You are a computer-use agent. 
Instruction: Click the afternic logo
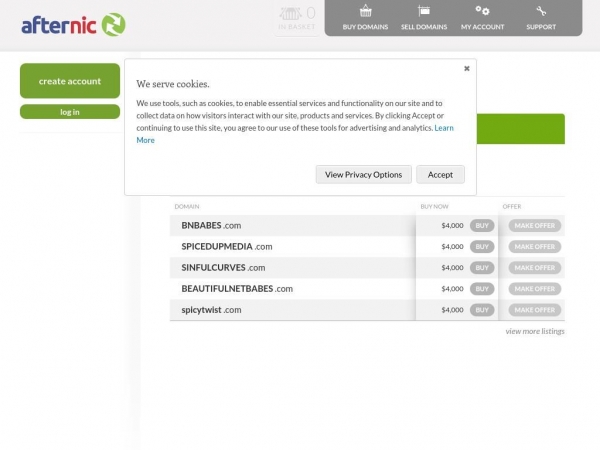tap(73, 25)
